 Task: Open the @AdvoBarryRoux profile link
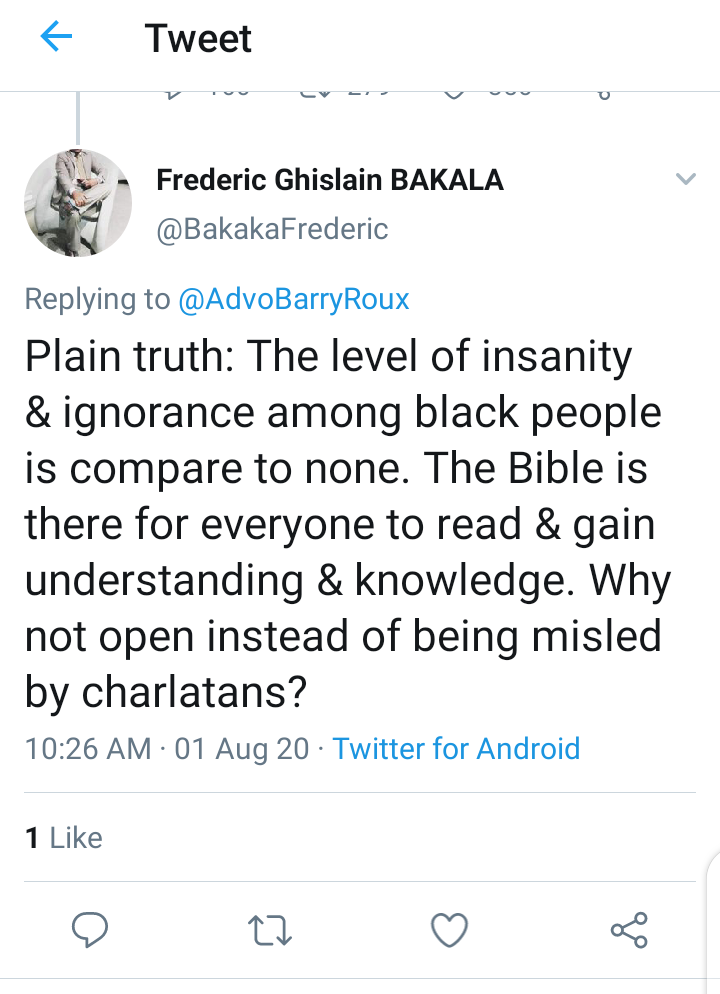coord(293,299)
